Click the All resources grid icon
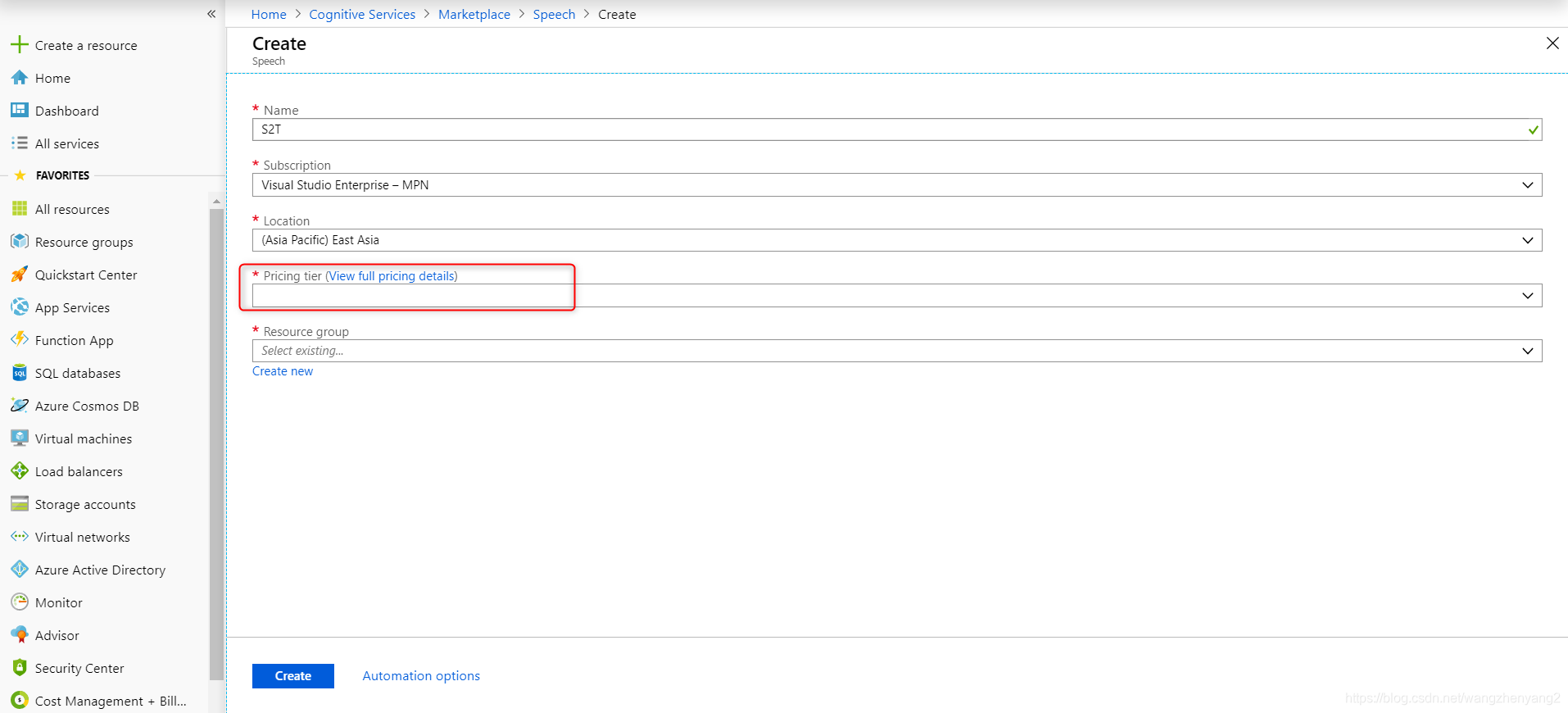The height and width of the screenshot is (713, 1568). [x=20, y=208]
